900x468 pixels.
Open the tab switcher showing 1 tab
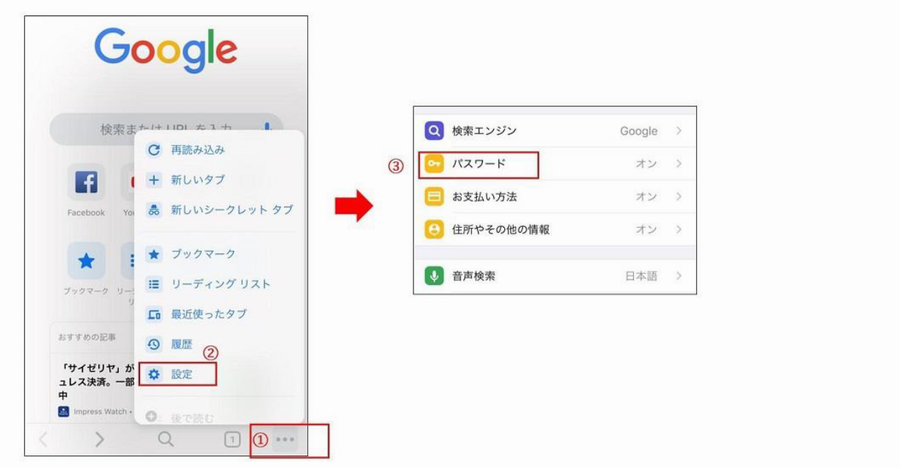(232, 440)
